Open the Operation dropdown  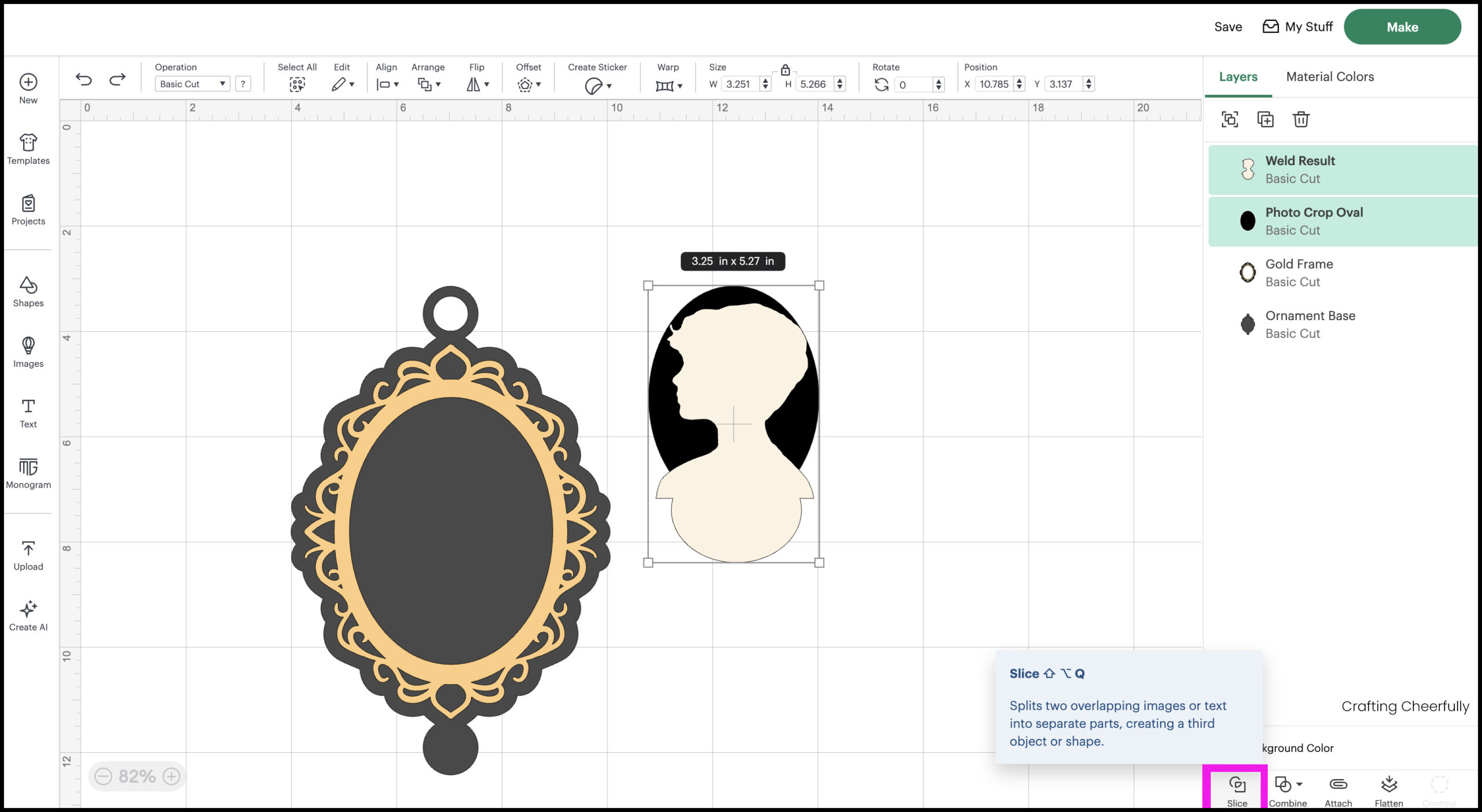coord(192,83)
